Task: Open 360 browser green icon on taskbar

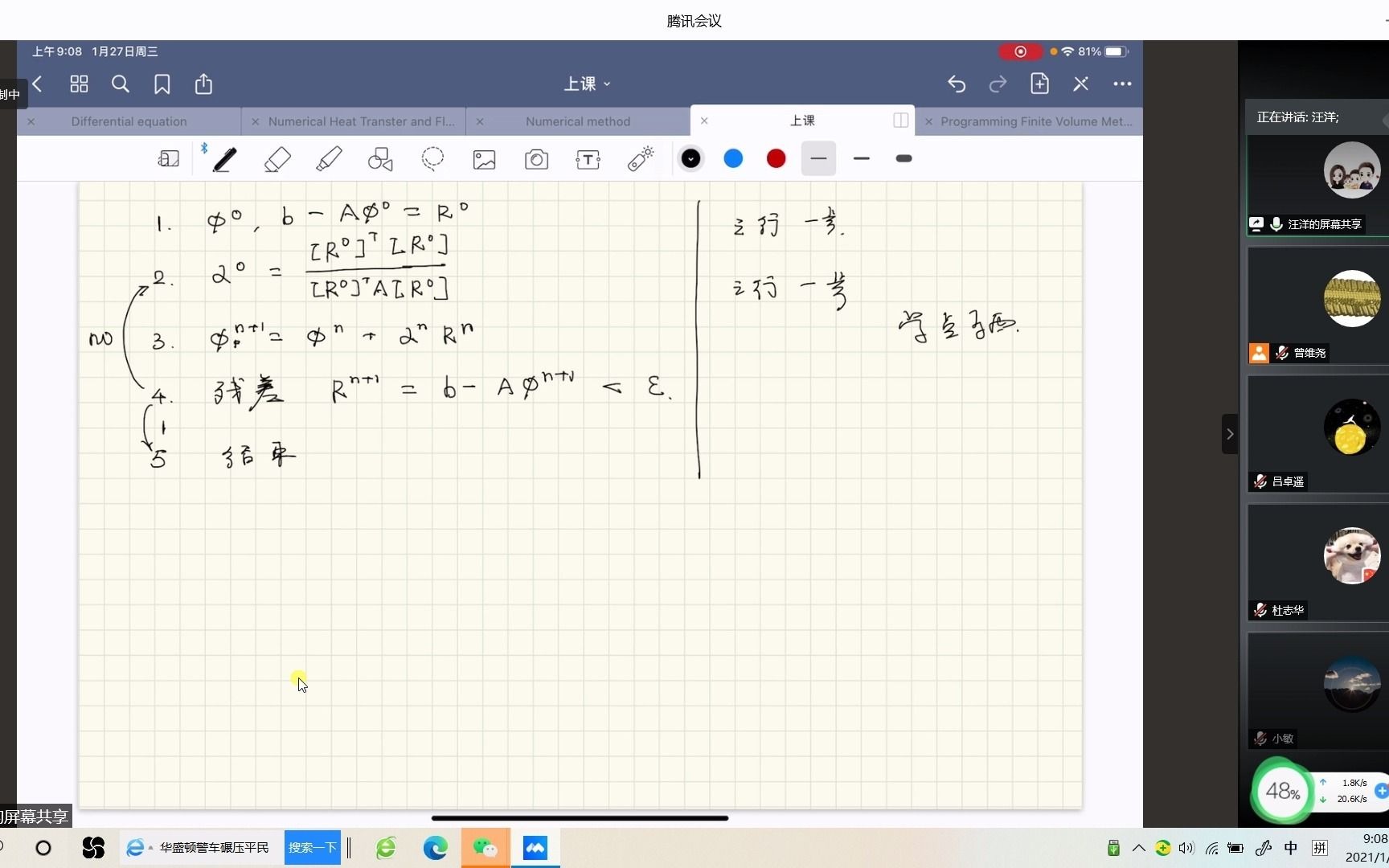Action: coord(386,848)
